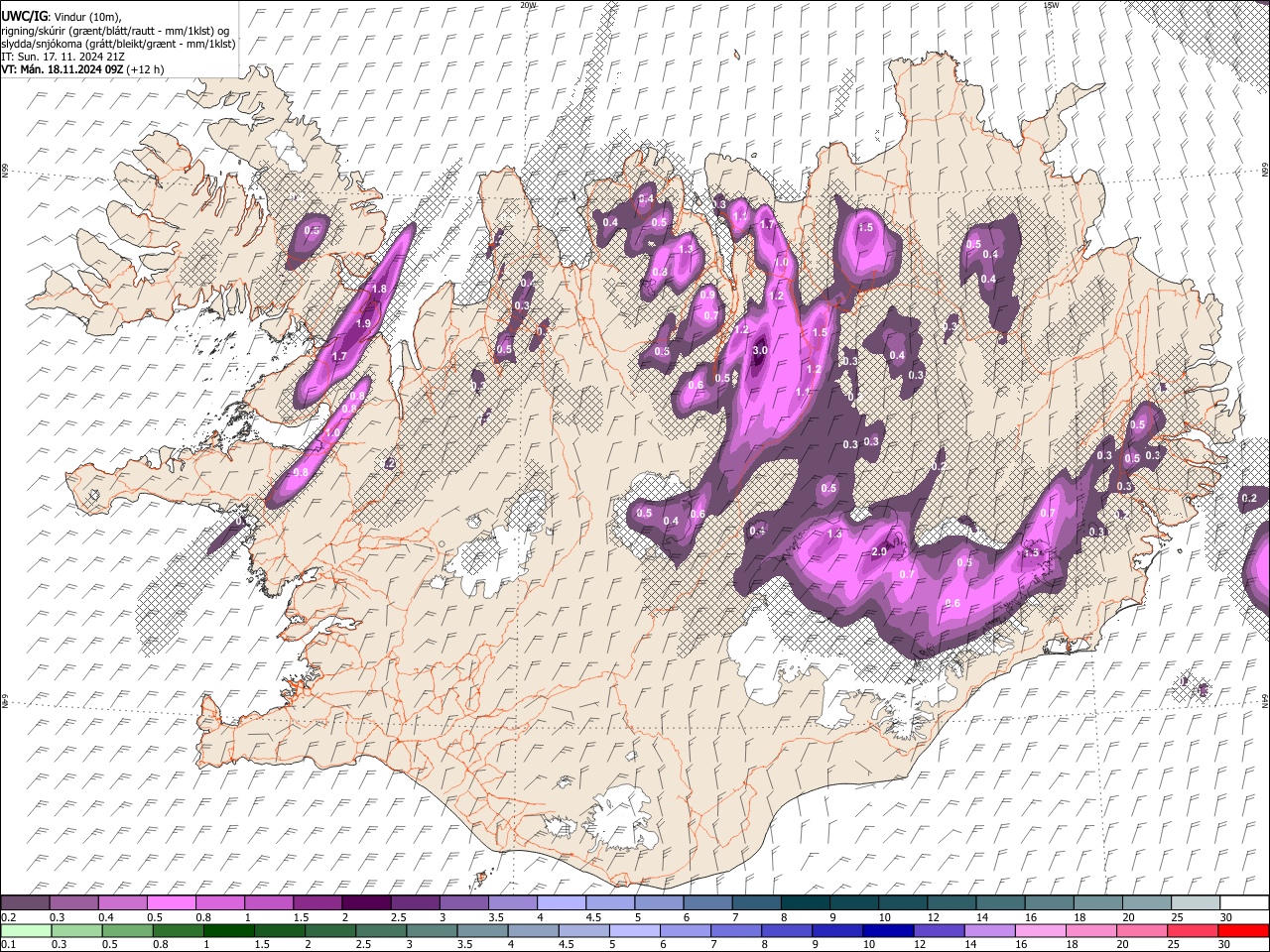Click the 'IT: Sun. 17. 11. 2024 21Z' line
Image resolution: width=1270 pixels, height=952 pixels.
[x=63, y=57]
